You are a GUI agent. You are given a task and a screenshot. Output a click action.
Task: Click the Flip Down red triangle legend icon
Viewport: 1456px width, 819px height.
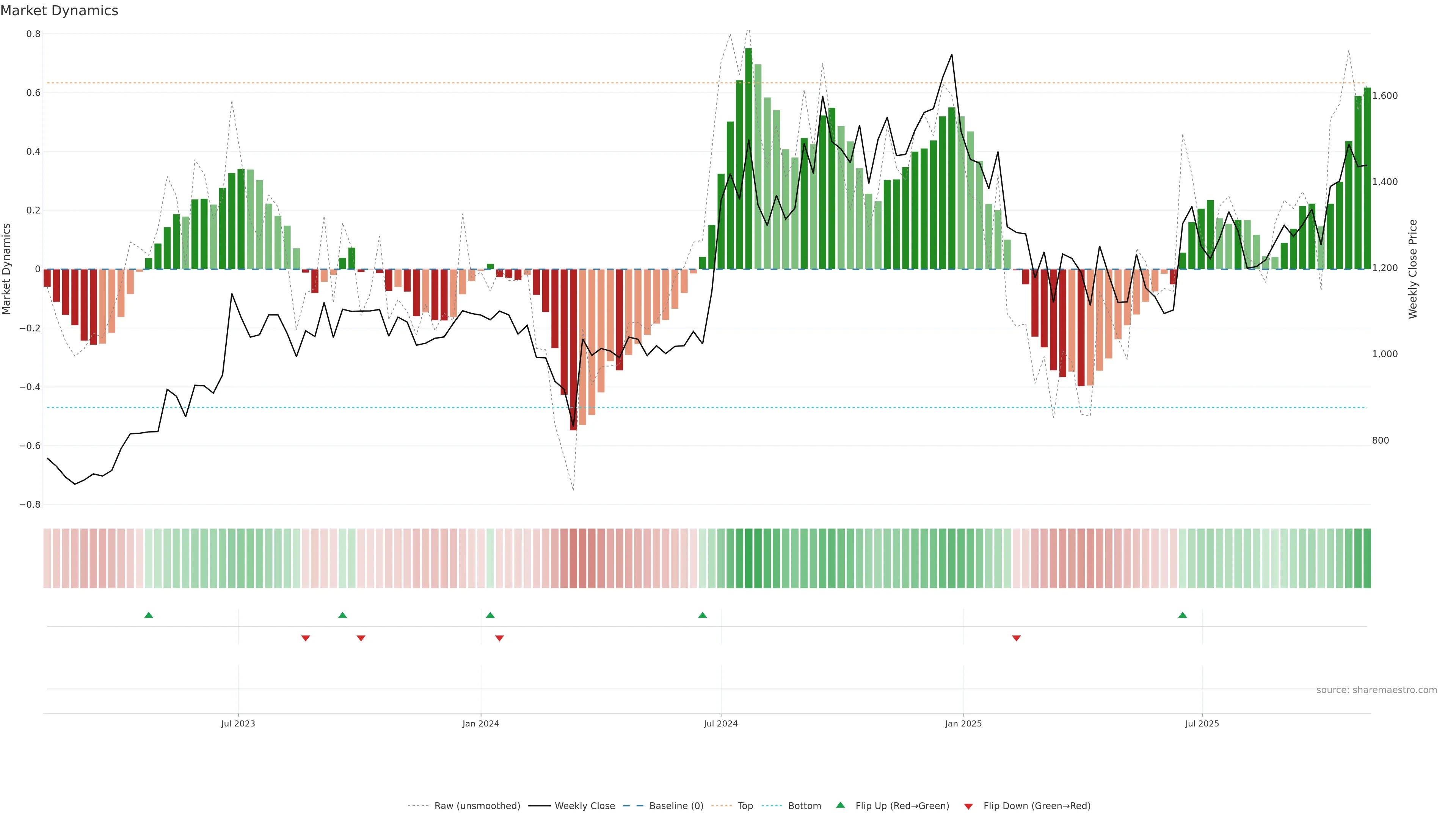click(968, 806)
